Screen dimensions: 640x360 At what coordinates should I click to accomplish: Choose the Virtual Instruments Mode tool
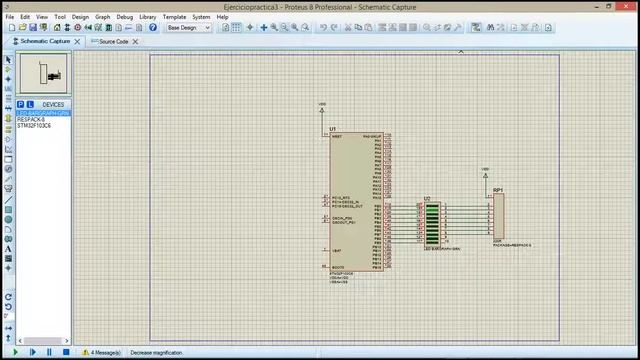pos(8,189)
